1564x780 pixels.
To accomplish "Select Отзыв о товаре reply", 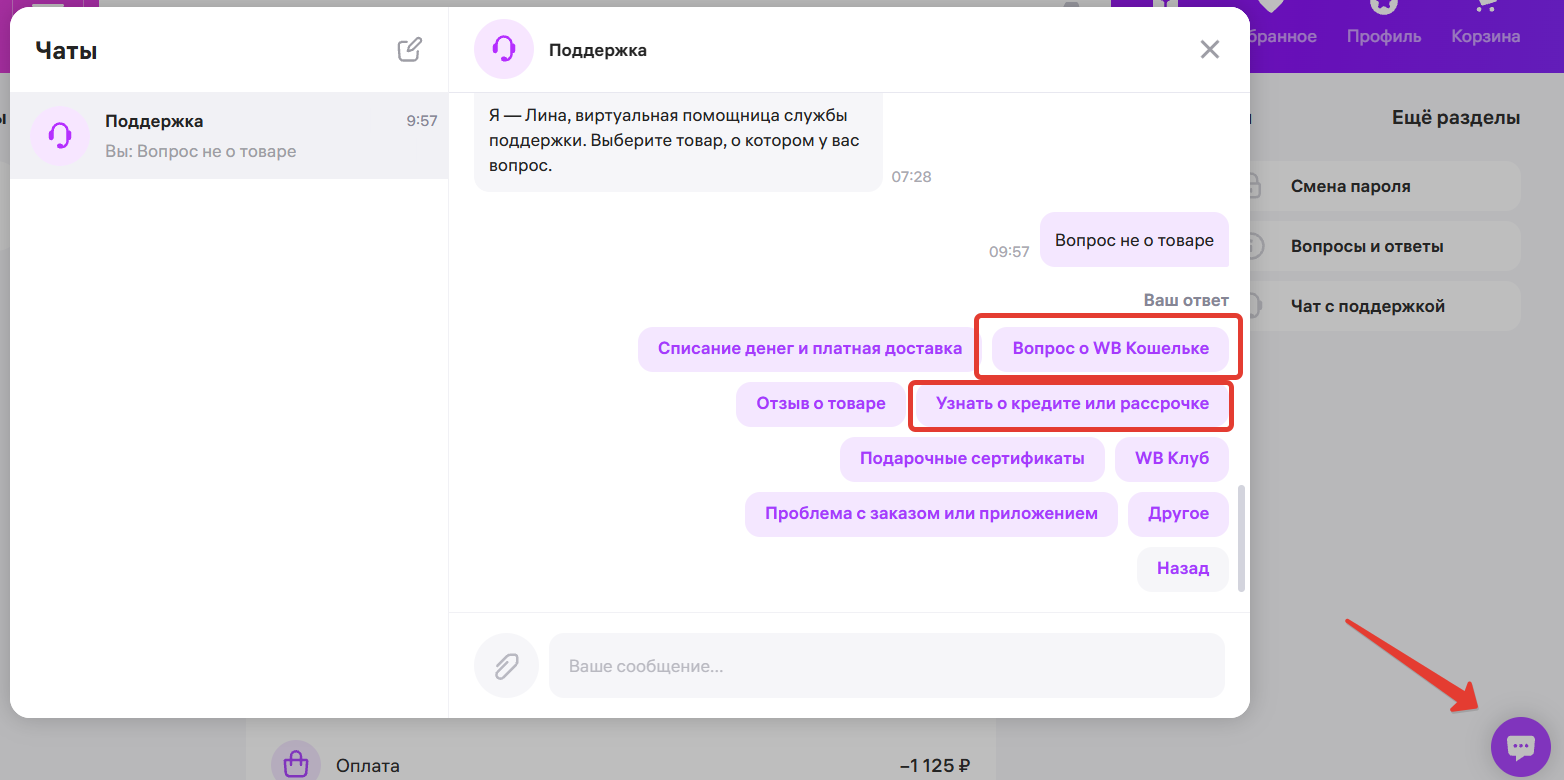I will point(821,404).
